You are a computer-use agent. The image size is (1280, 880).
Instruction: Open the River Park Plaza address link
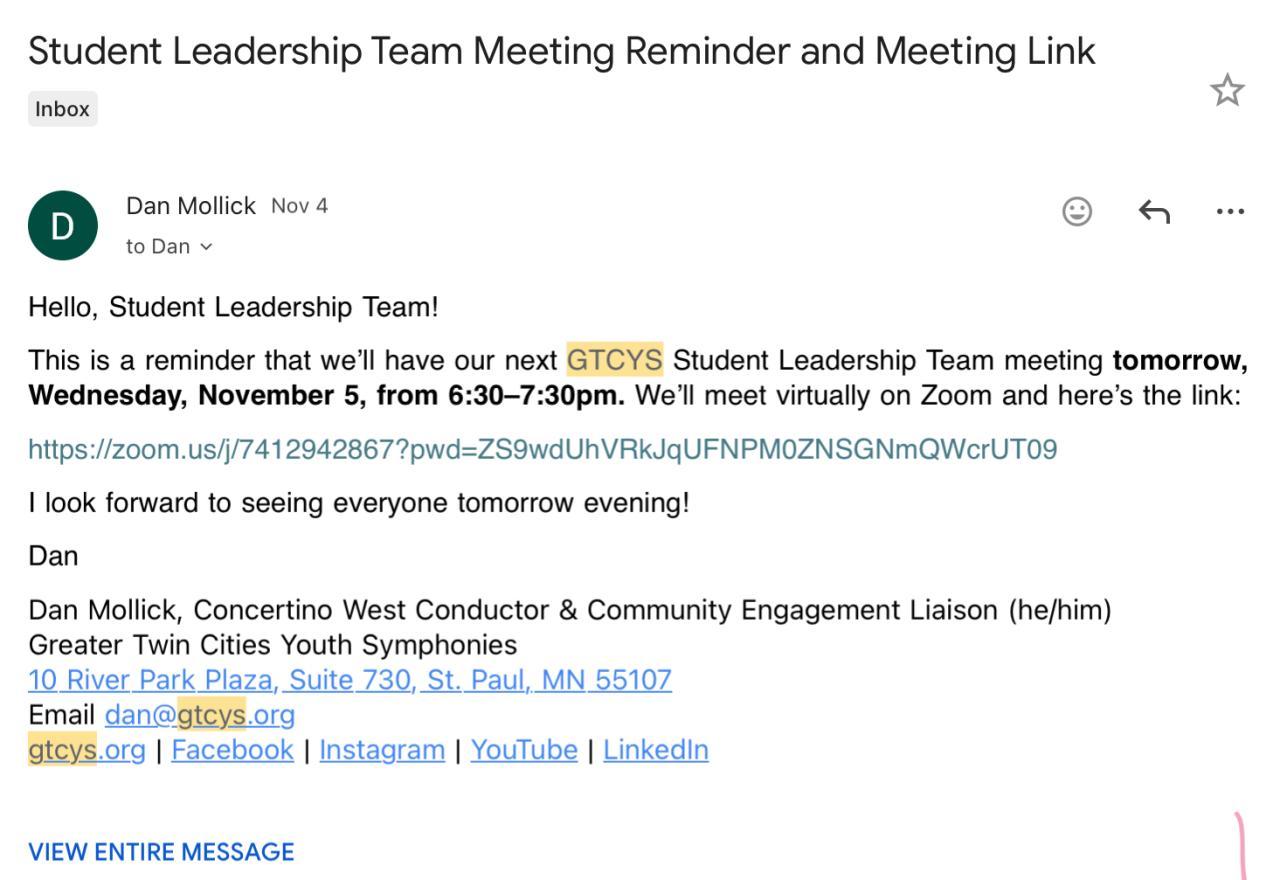349,680
